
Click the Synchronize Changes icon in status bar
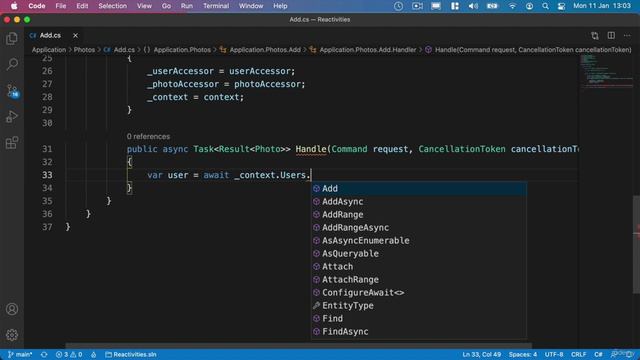pos(44,354)
